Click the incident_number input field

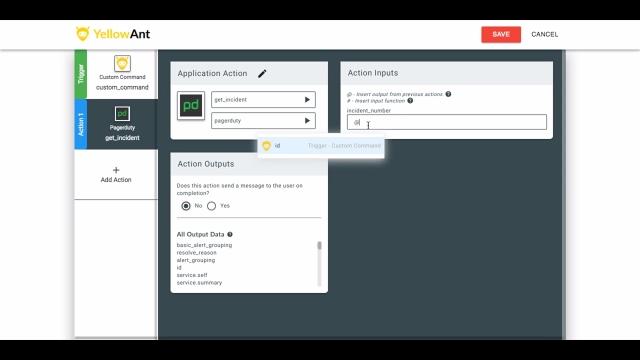447,122
